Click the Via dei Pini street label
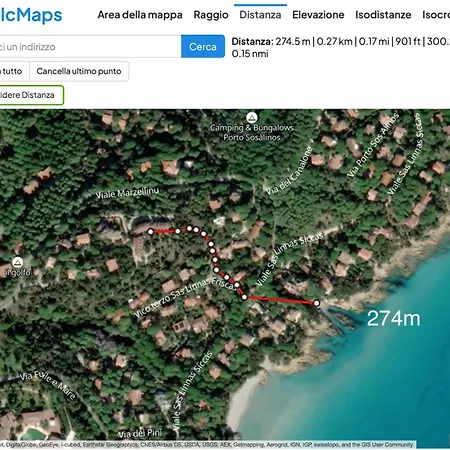Screen dimensions: 450x450 click(x=140, y=434)
